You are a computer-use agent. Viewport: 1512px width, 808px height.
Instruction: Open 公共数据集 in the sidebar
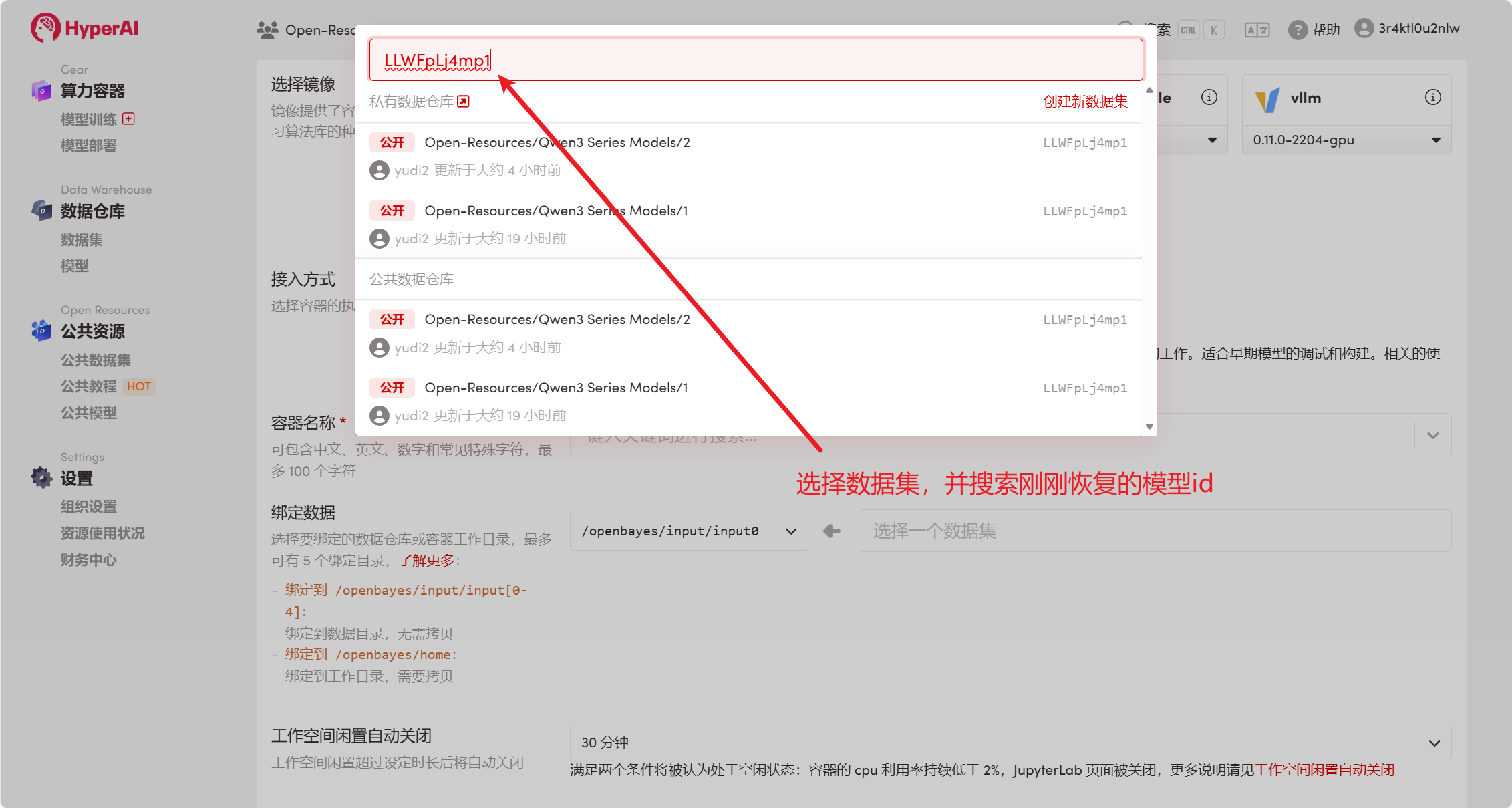click(x=96, y=360)
